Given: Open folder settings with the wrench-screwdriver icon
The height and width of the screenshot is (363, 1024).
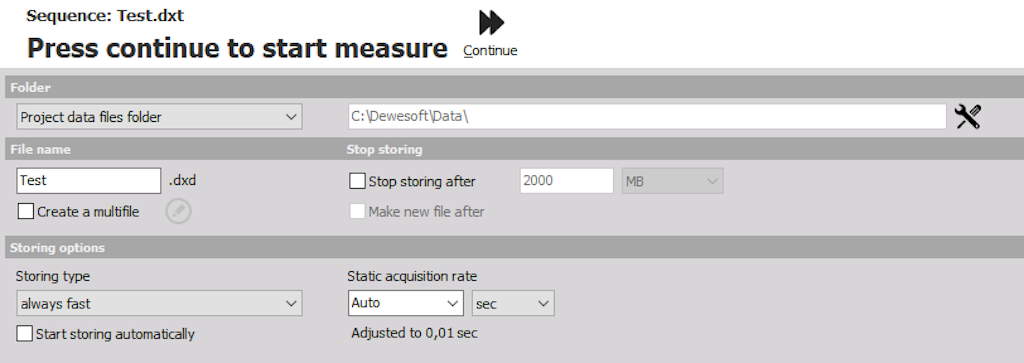Looking at the screenshot, I should pyautogui.click(x=967, y=117).
